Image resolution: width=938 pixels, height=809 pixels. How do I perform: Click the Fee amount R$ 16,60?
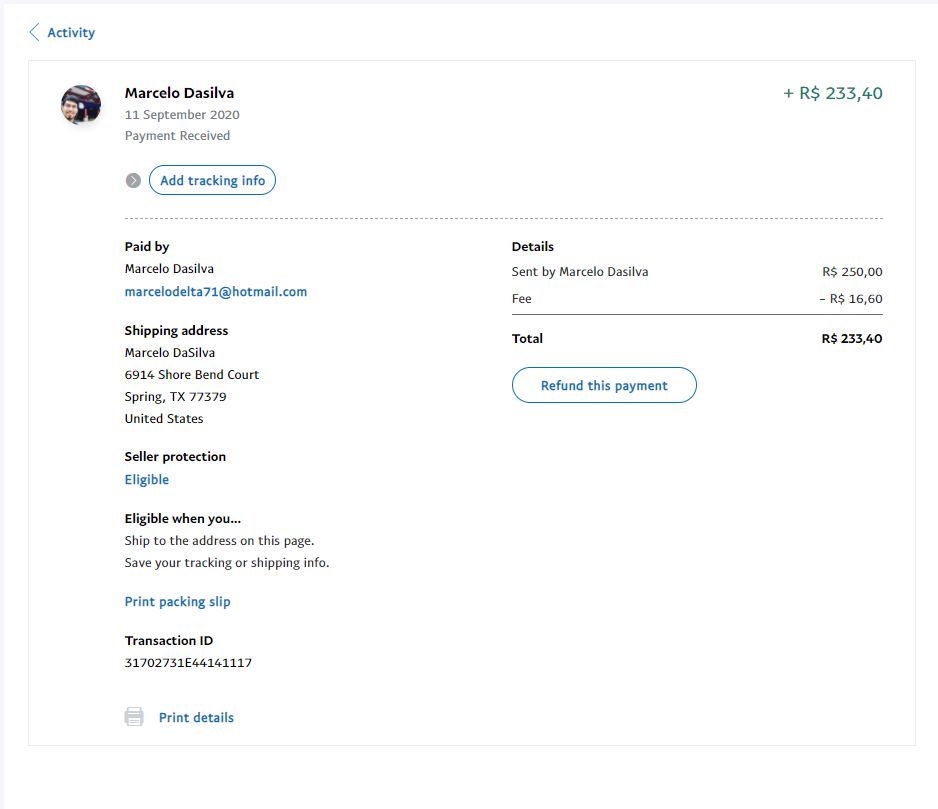[x=850, y=299]
